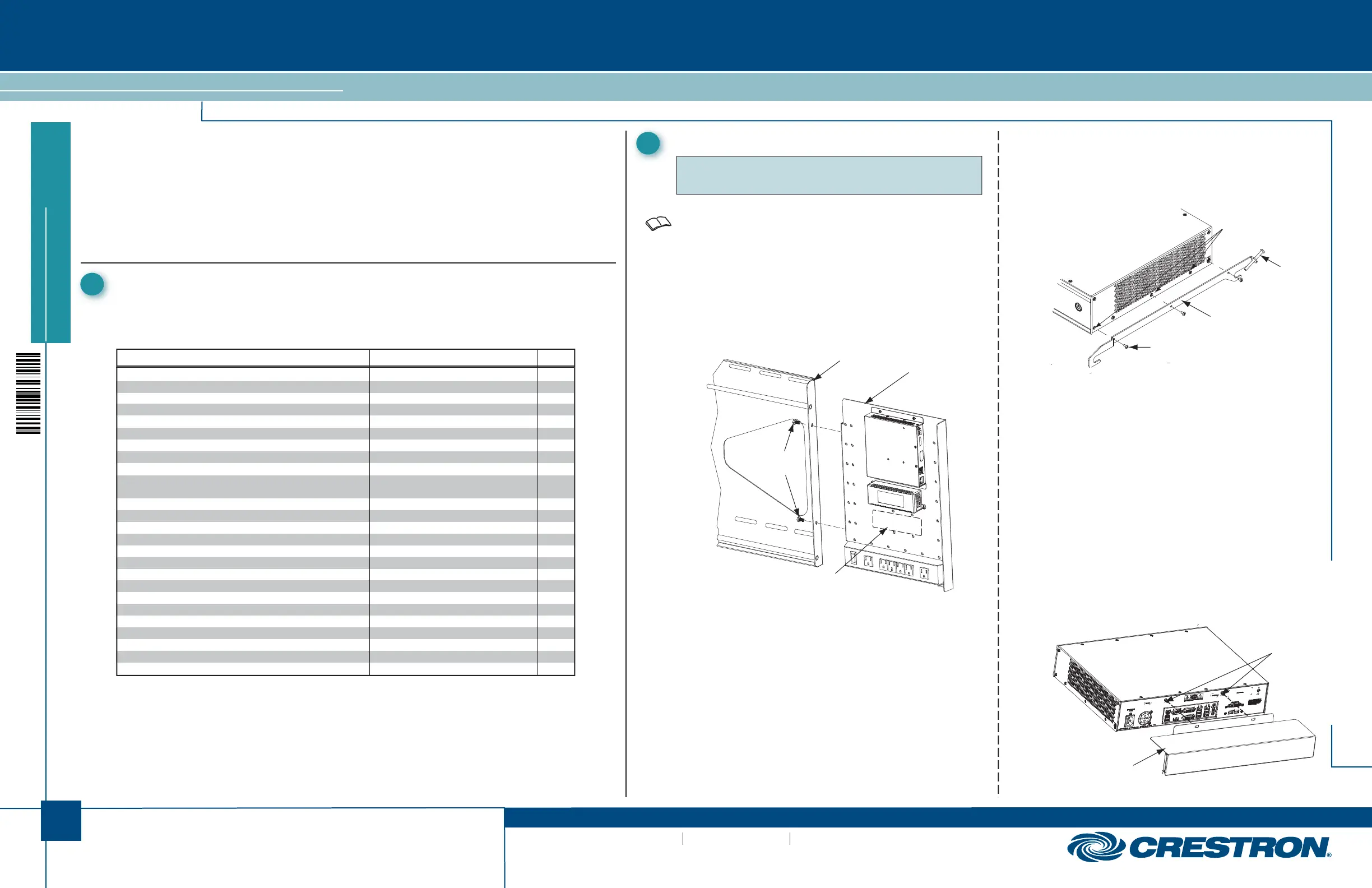1372x888 pixels.
Task: Click the CRESTRON wordmark text
Action: (1230, 848)
